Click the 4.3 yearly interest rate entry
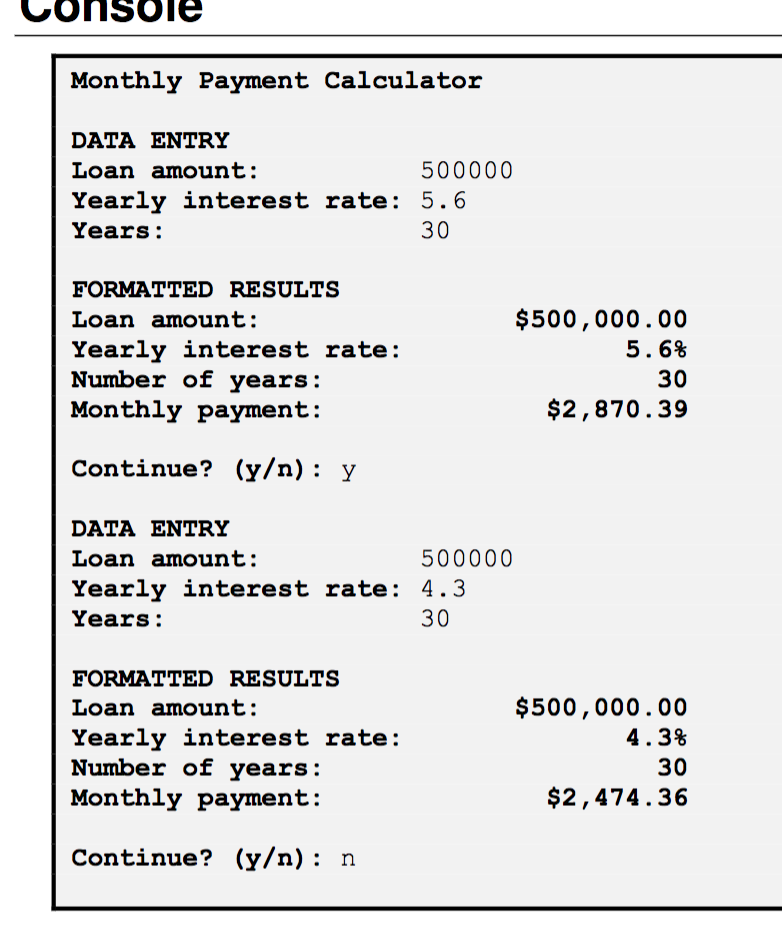Screen dimensions: 782x930 [443, 588]
